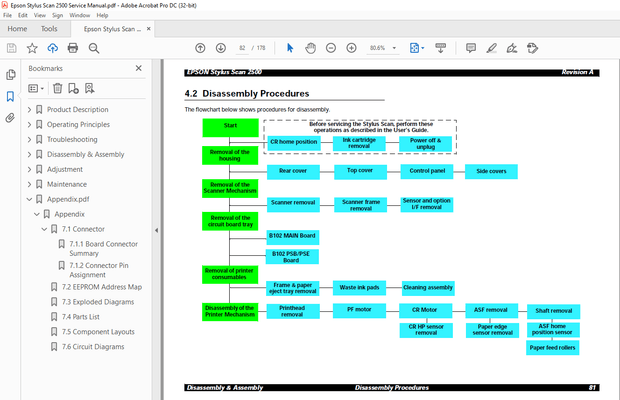
Task: Go to previous page with up arrow
Action: tap(199, 48)
